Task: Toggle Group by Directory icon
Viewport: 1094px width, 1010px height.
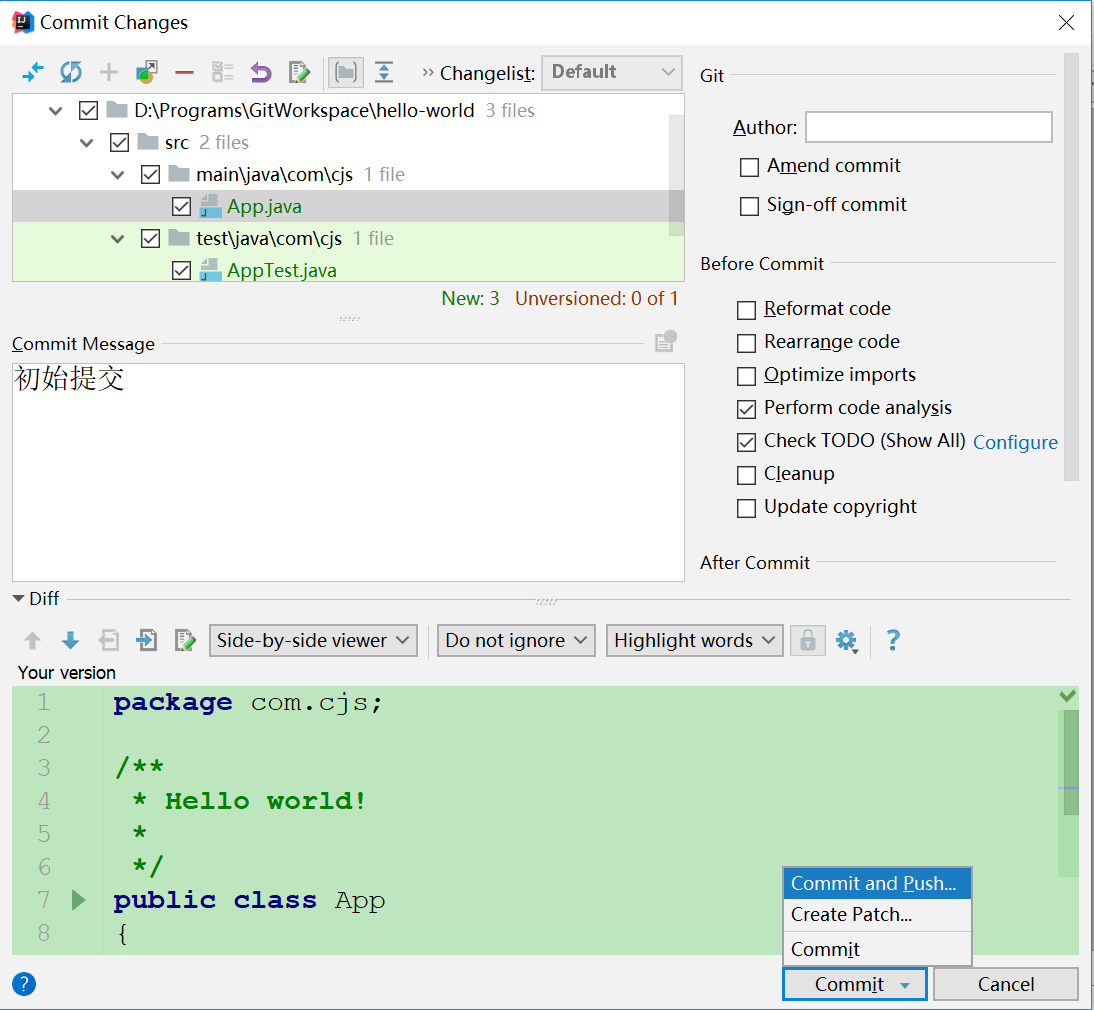Action: point(346,72)
